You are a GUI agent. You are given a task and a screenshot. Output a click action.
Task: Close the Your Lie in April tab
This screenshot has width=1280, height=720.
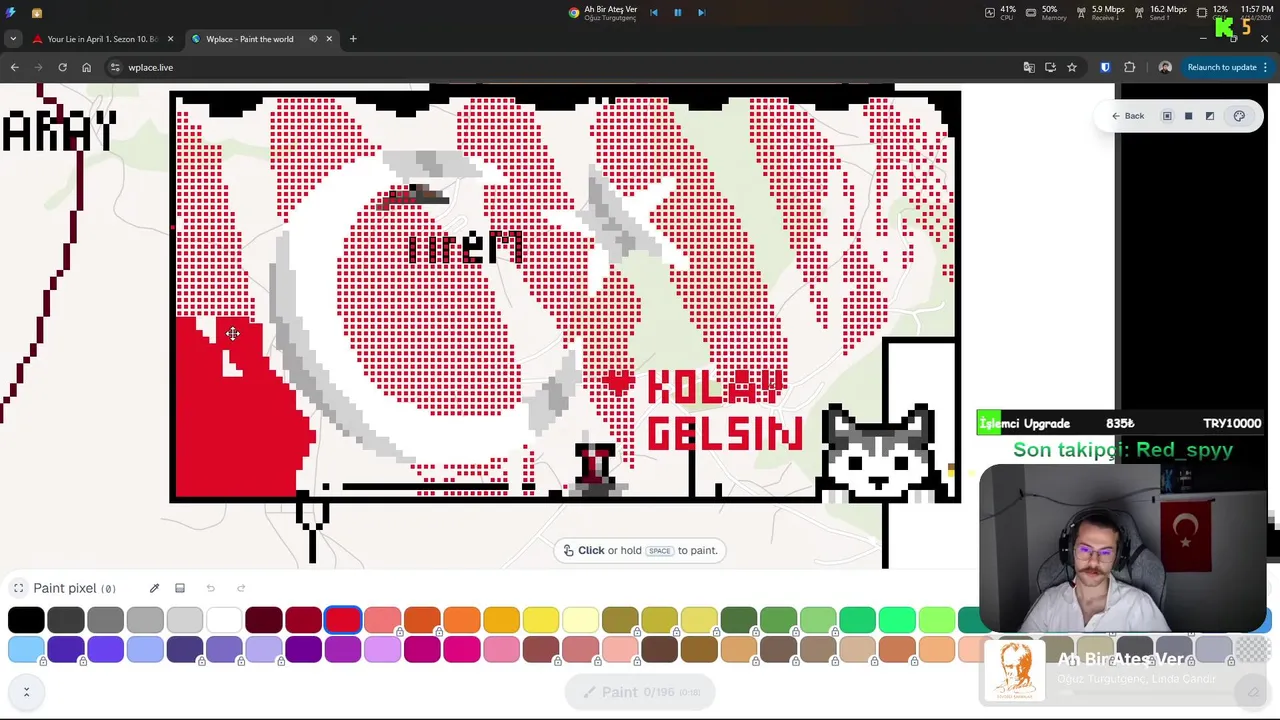(170, 39)
